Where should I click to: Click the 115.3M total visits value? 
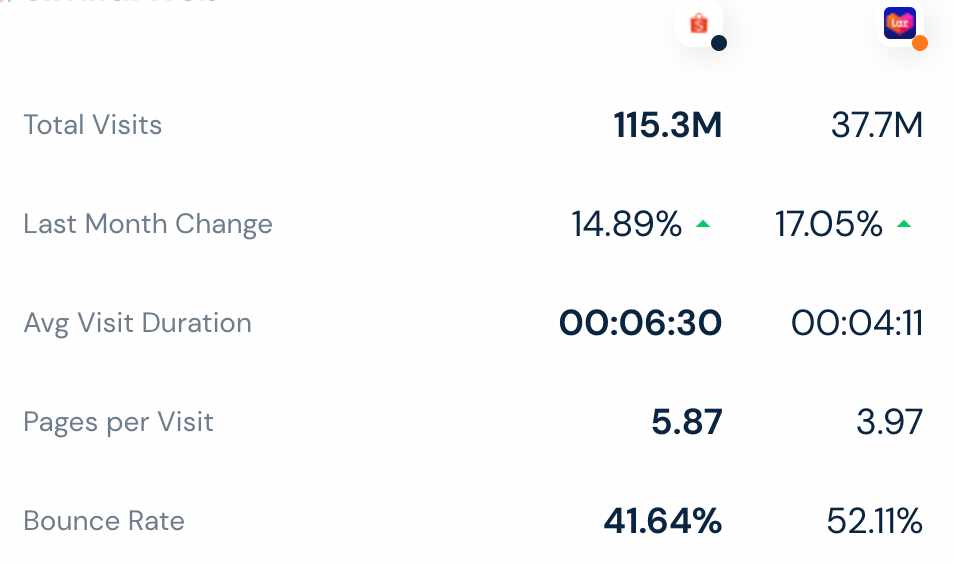pyautogui.click(x=667, y=125)
